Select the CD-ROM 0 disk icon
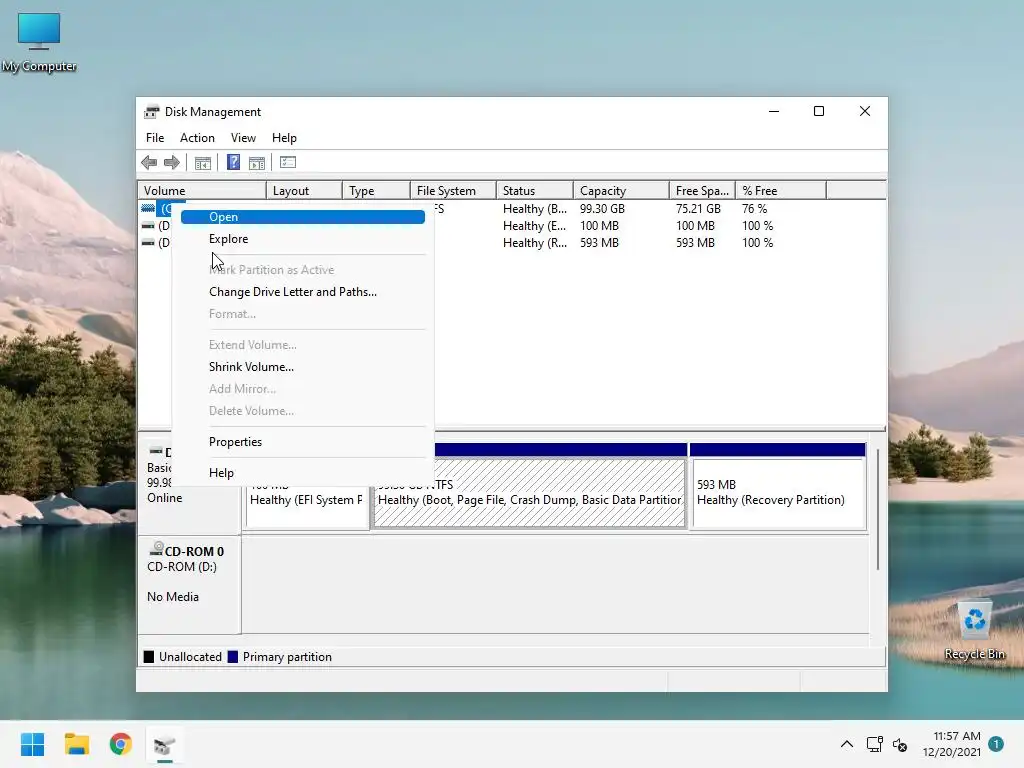 coord(157,549)
